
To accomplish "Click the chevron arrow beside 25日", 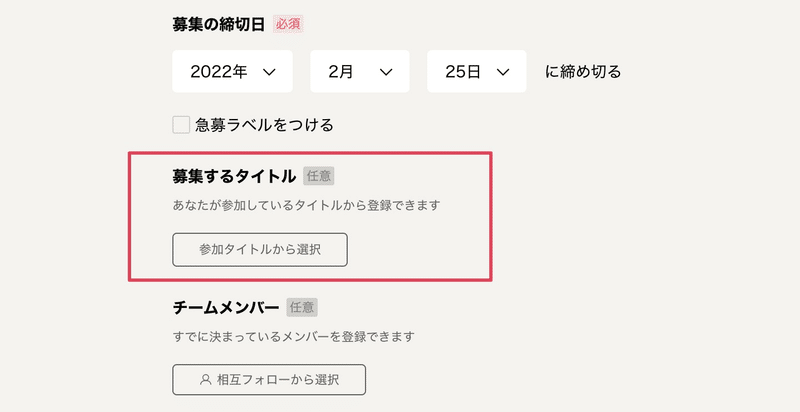I will click(503, 72).
